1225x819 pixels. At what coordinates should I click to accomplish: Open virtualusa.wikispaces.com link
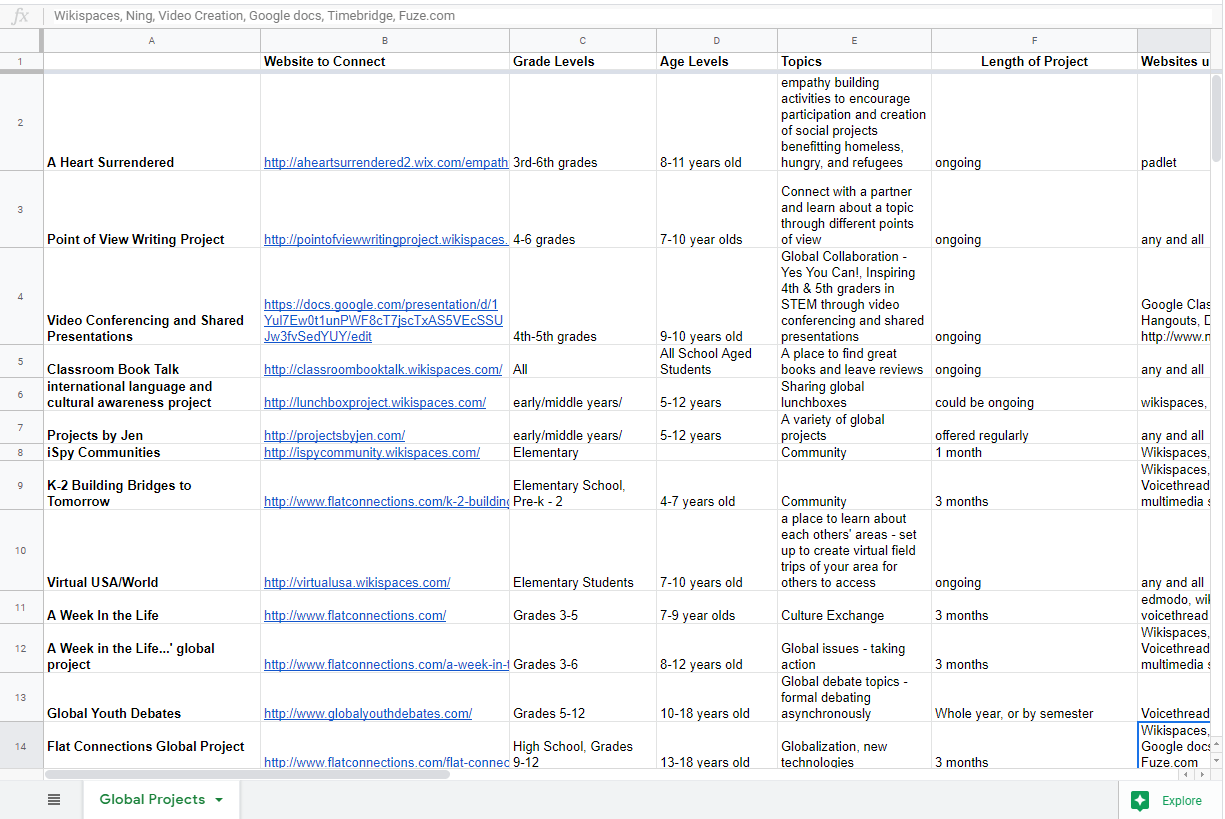click(x=357, y=582)
